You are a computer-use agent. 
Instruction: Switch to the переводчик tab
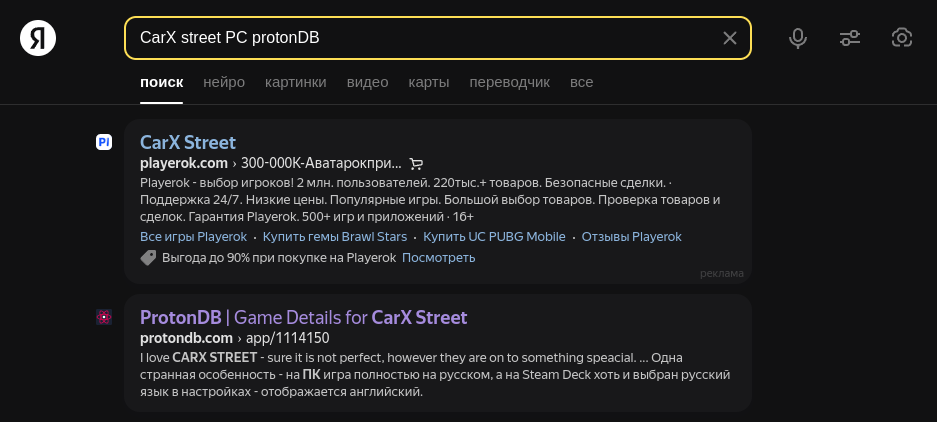coord(510,82)
